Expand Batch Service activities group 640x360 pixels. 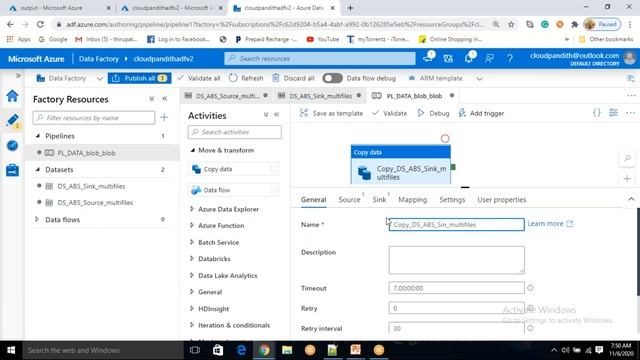tap(192, 242)
